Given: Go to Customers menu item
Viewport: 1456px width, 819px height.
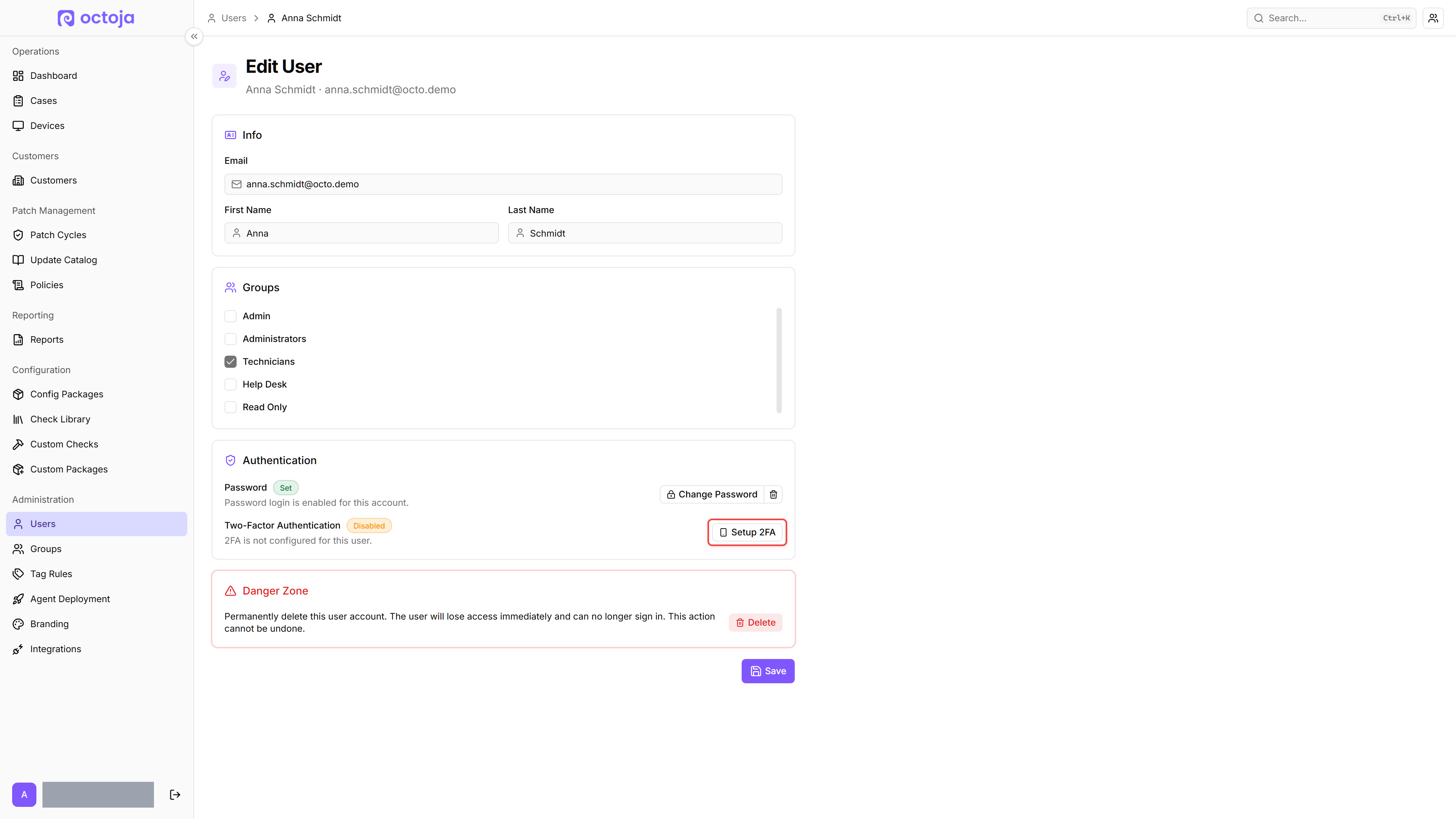Looking at the screenshot, I should [x=97, y=180].
